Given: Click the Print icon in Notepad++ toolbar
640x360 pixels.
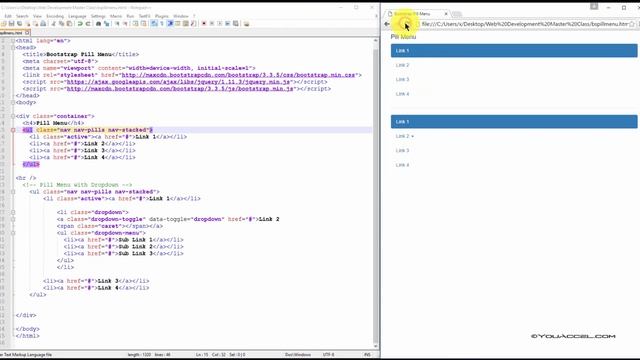Looking at the screenshot, I should click(43, 24).
